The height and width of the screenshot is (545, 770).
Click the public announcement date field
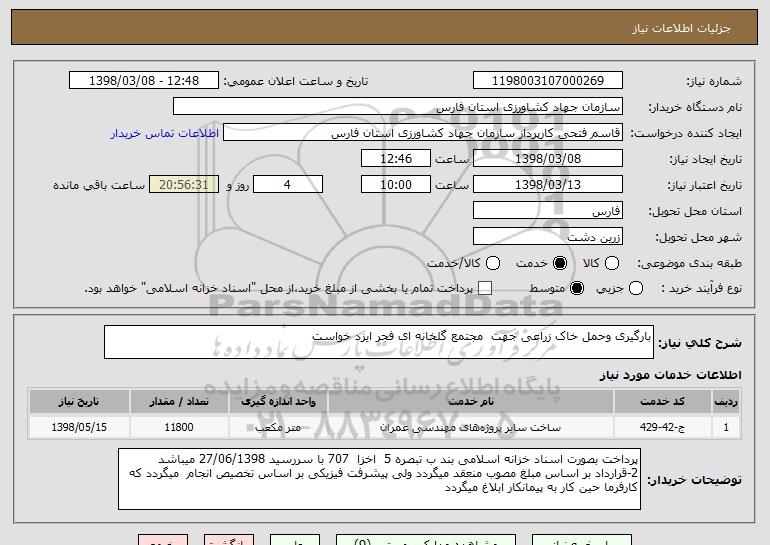click(x=144, y=81)
